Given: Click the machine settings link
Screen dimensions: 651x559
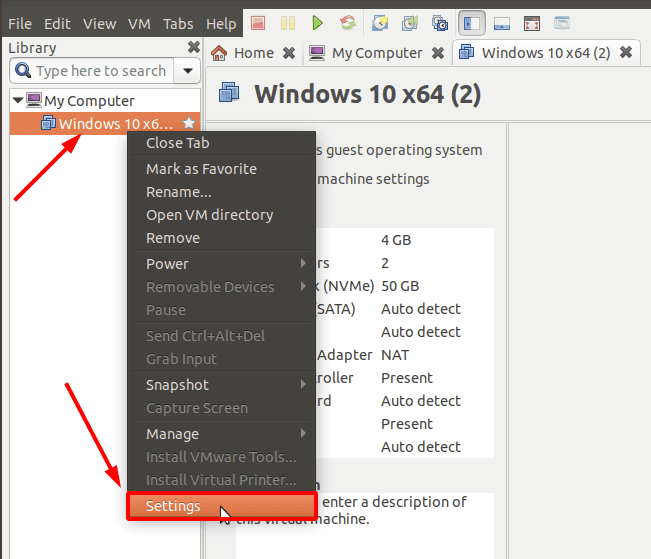Looking at the screenshot, I should [x=373, y=179].
